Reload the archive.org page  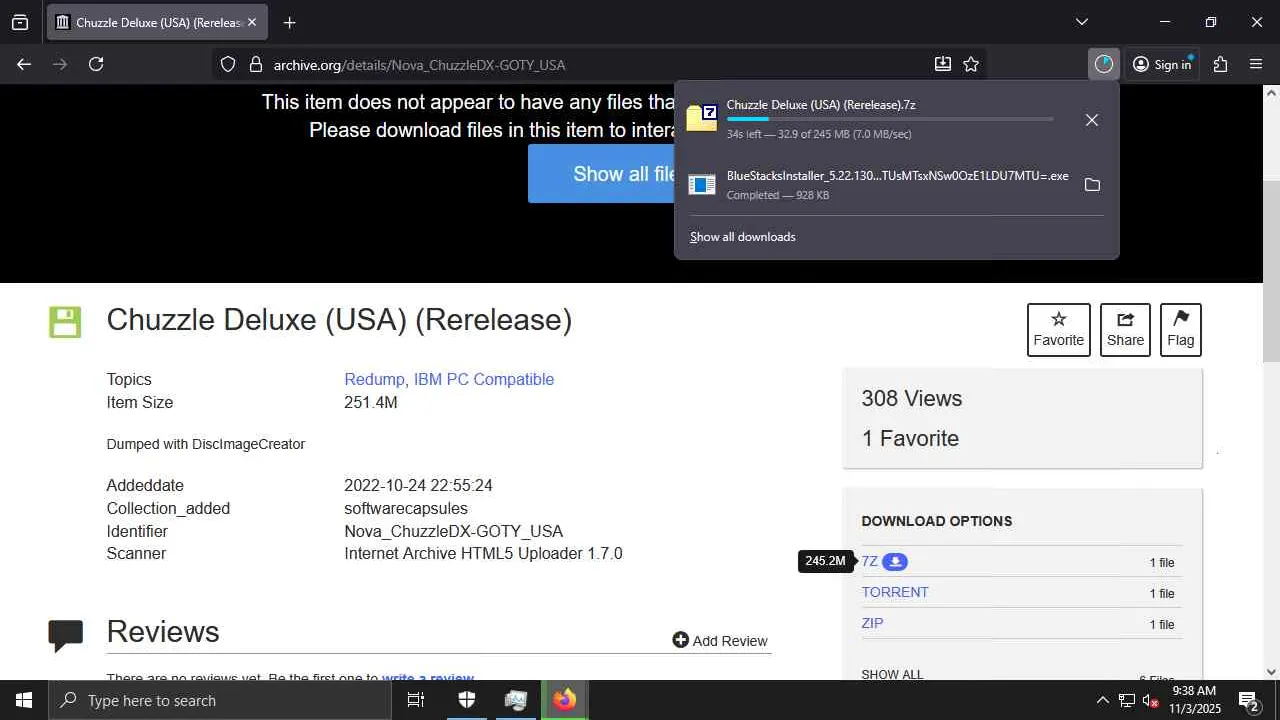click(x=96, y=64)
